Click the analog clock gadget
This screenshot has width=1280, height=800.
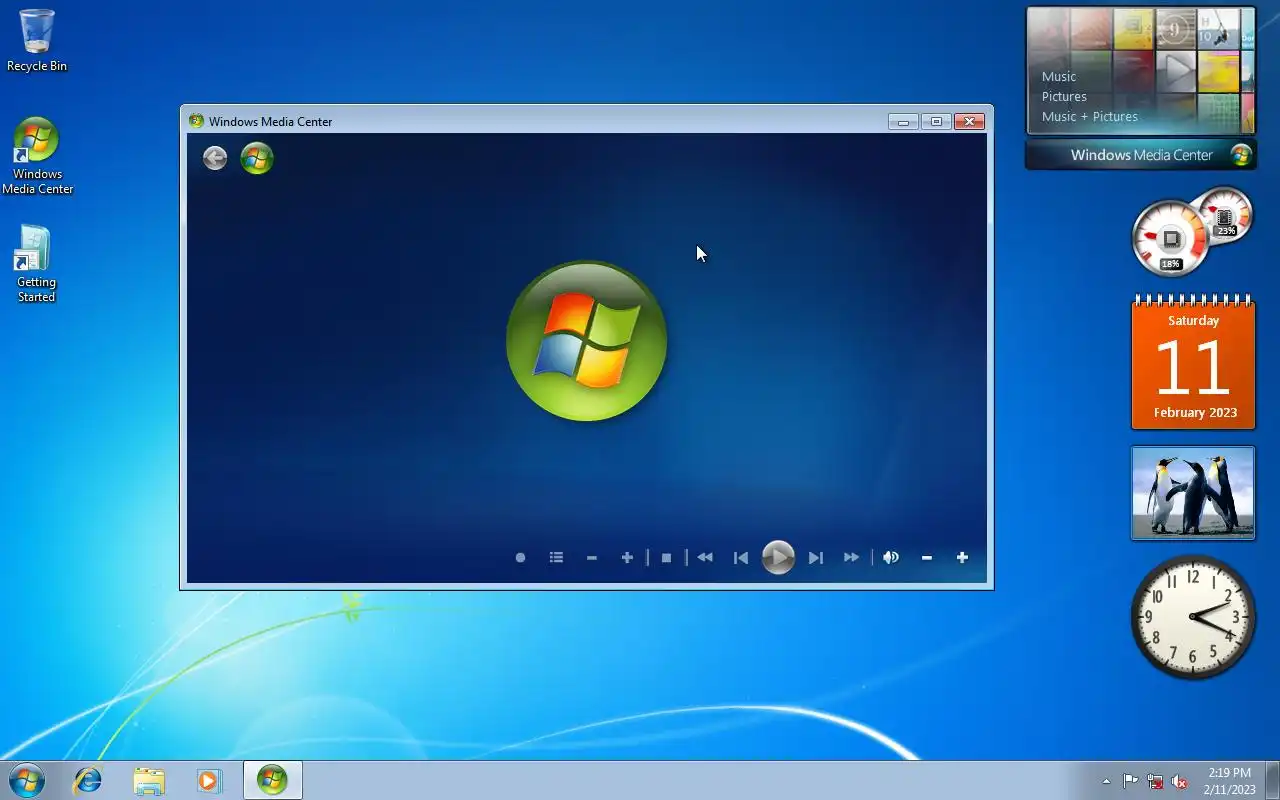click(x=1193, y=617)
